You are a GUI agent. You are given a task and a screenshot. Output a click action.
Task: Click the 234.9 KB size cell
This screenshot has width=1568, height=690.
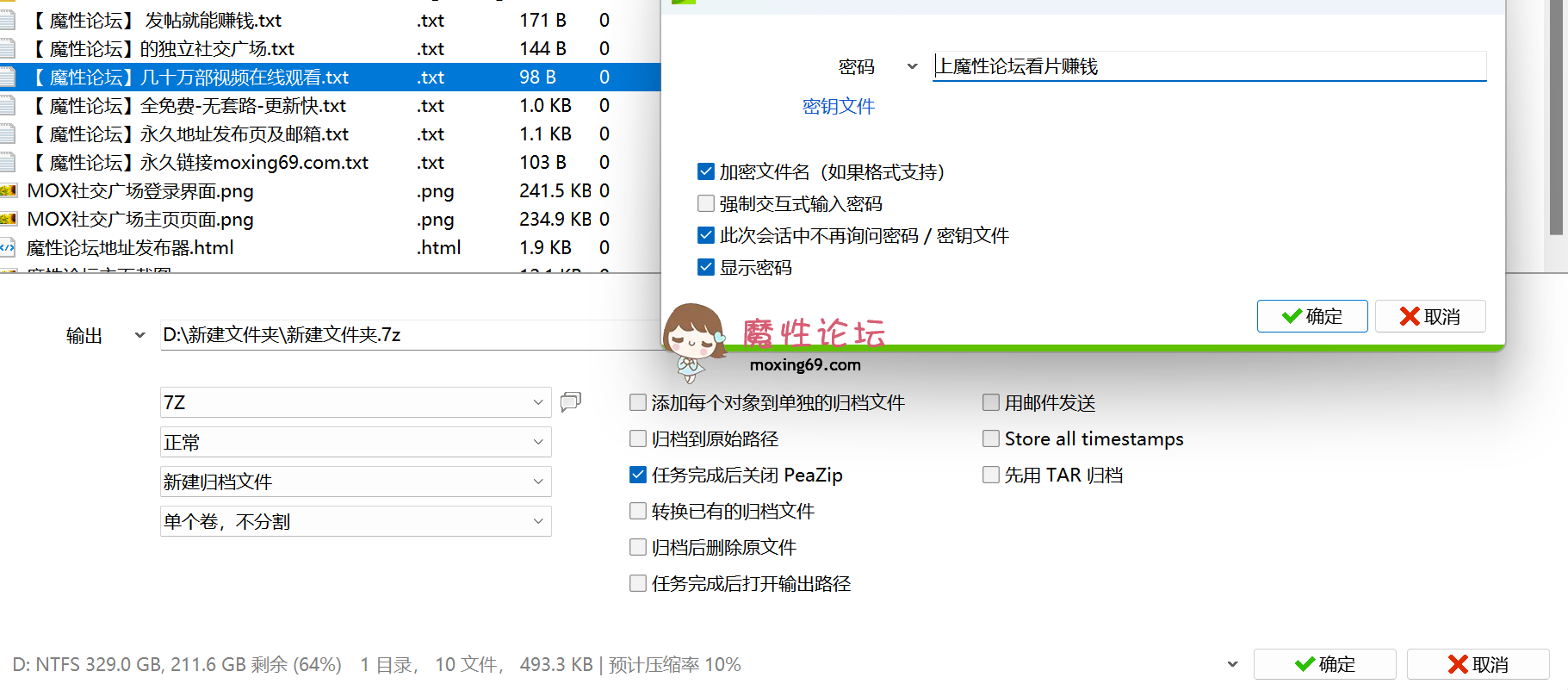point(555,219)
